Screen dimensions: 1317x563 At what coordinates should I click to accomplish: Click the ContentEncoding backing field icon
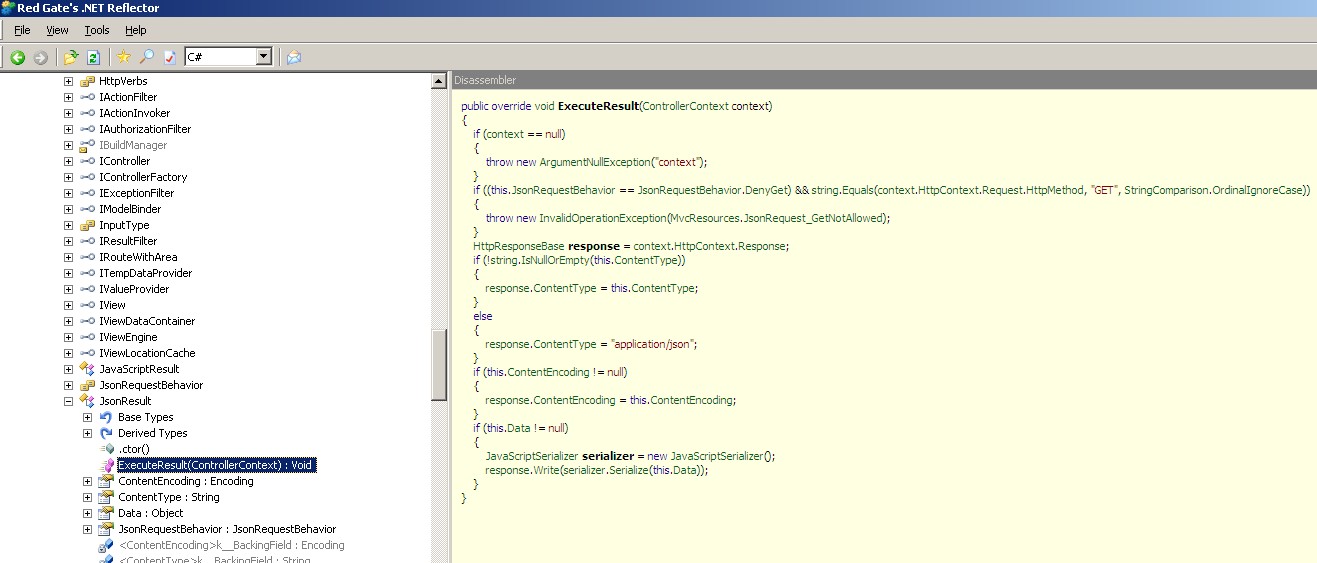tap(106, 545)
